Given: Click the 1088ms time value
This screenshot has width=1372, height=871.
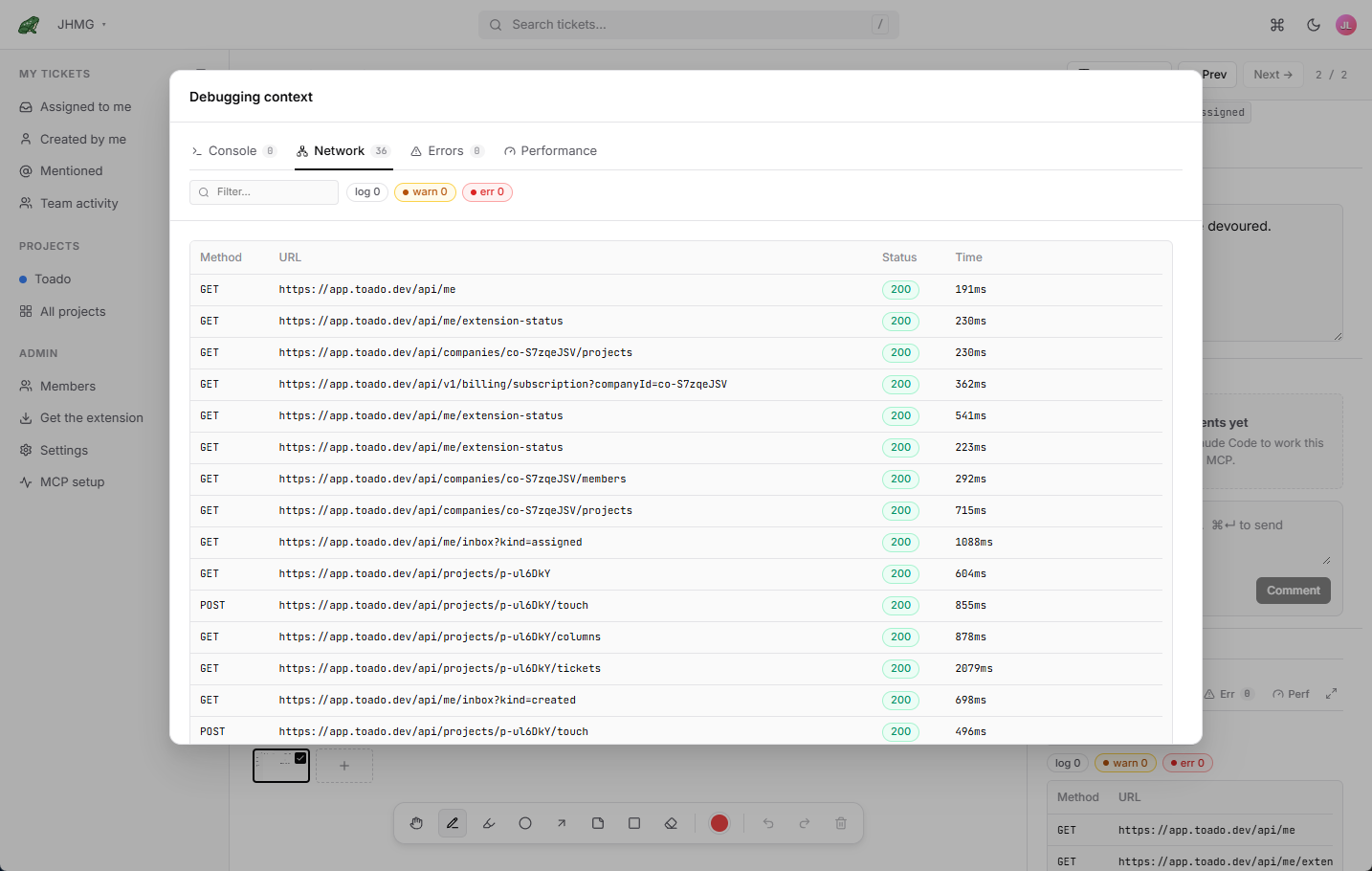Looking at the screenshot, I should (974, 542).
